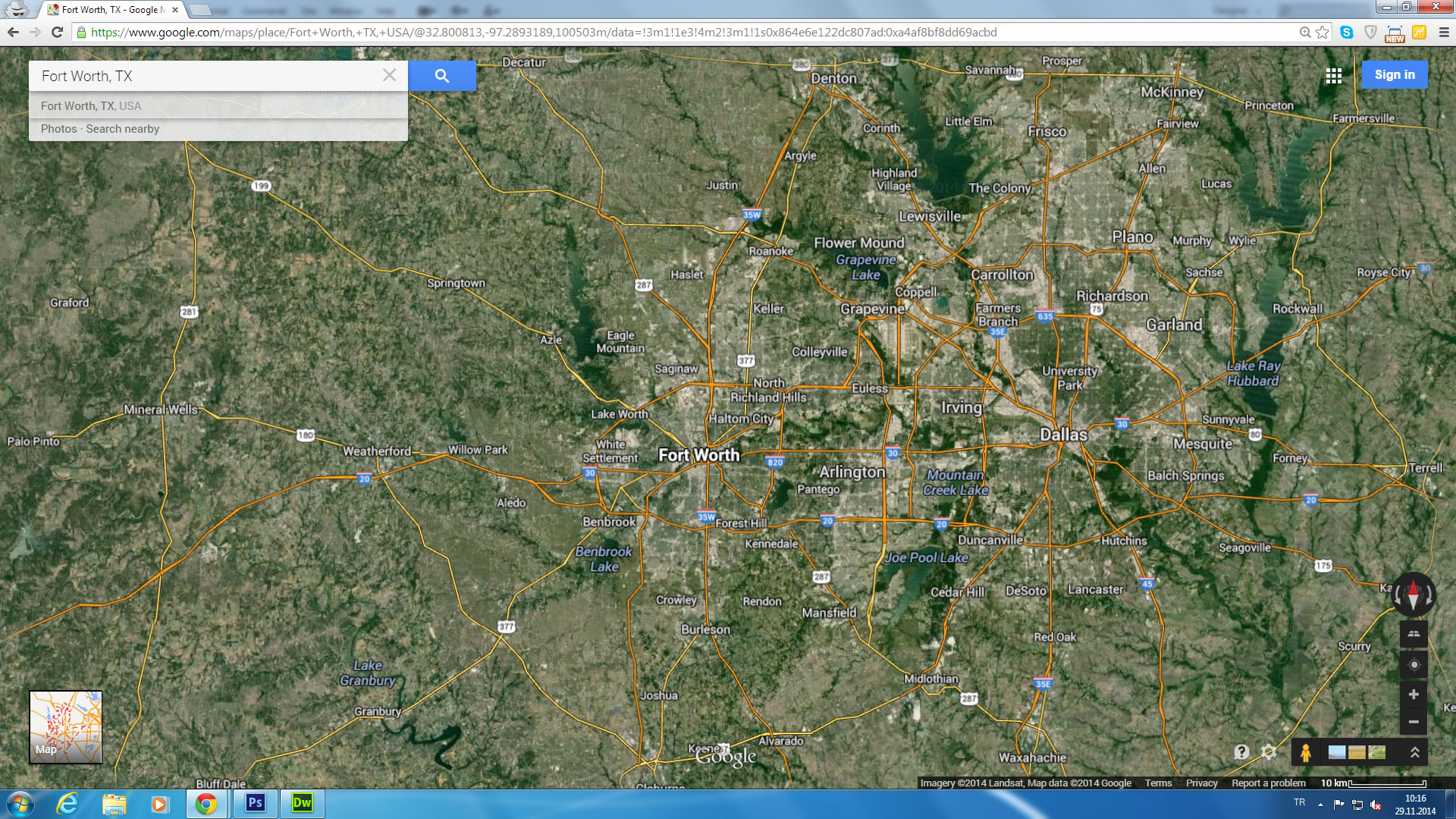Select the 'Fort Worth, TX, USA' suggestion
The width and height of the screenshot is (1456, 819).
click(x=91, y=106)
